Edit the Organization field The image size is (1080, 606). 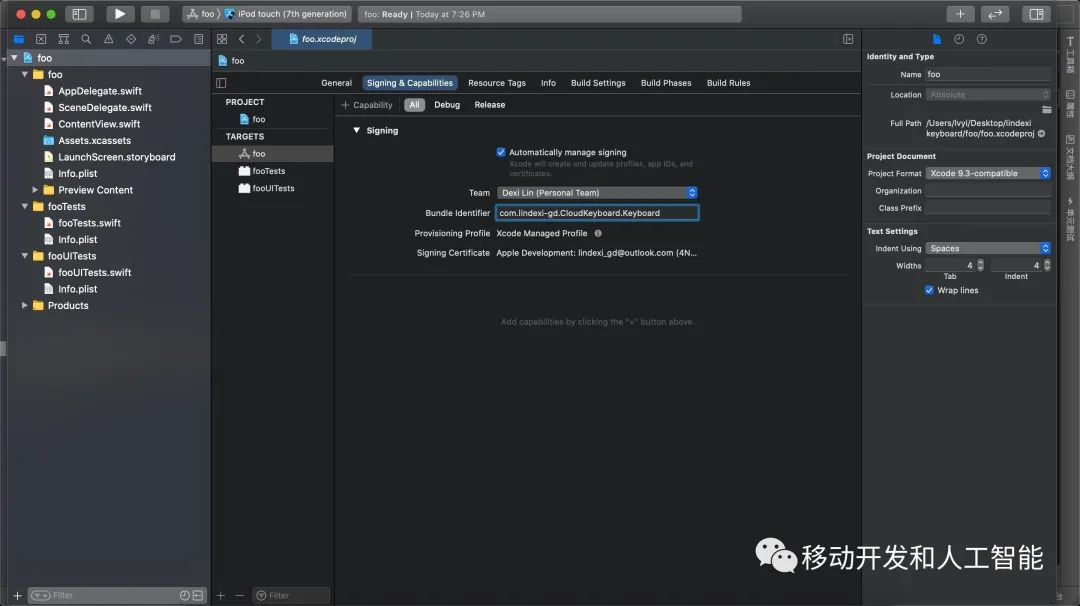[x=988, y=191]
